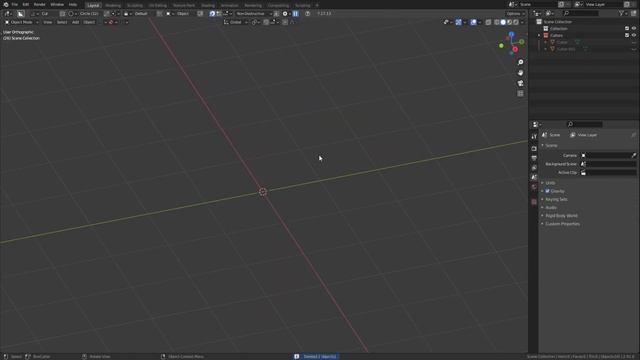Click the zoom magnifier icon in viewport
This screenshot has width=640, height=360.
pyautogui.click(x=520, y=62)
